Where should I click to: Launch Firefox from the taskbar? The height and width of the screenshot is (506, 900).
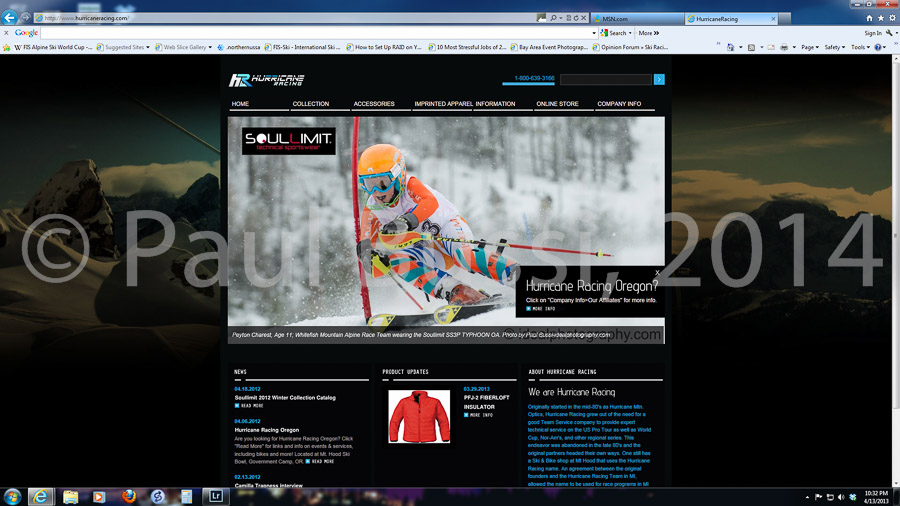coord(129,497)
